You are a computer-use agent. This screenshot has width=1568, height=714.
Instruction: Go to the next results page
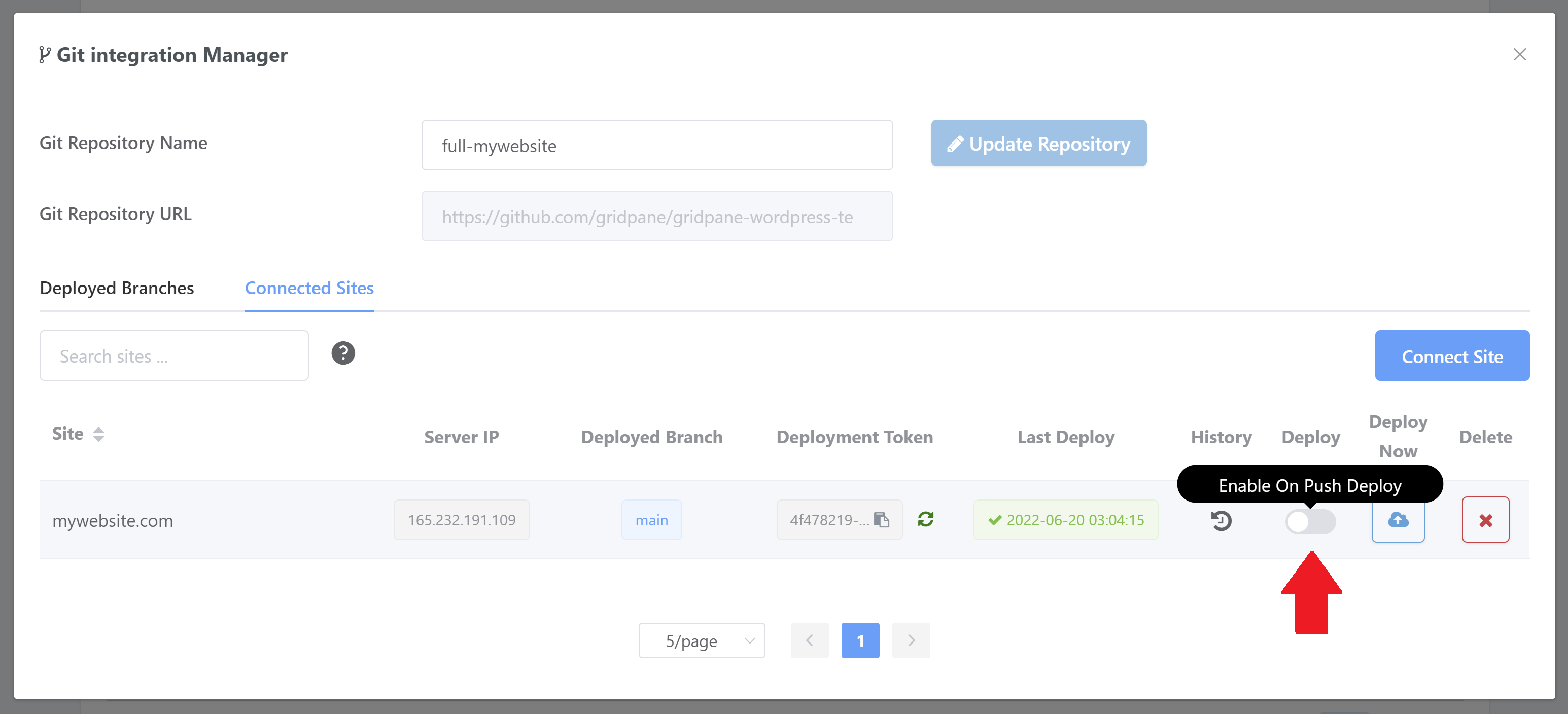click(911, 640)
